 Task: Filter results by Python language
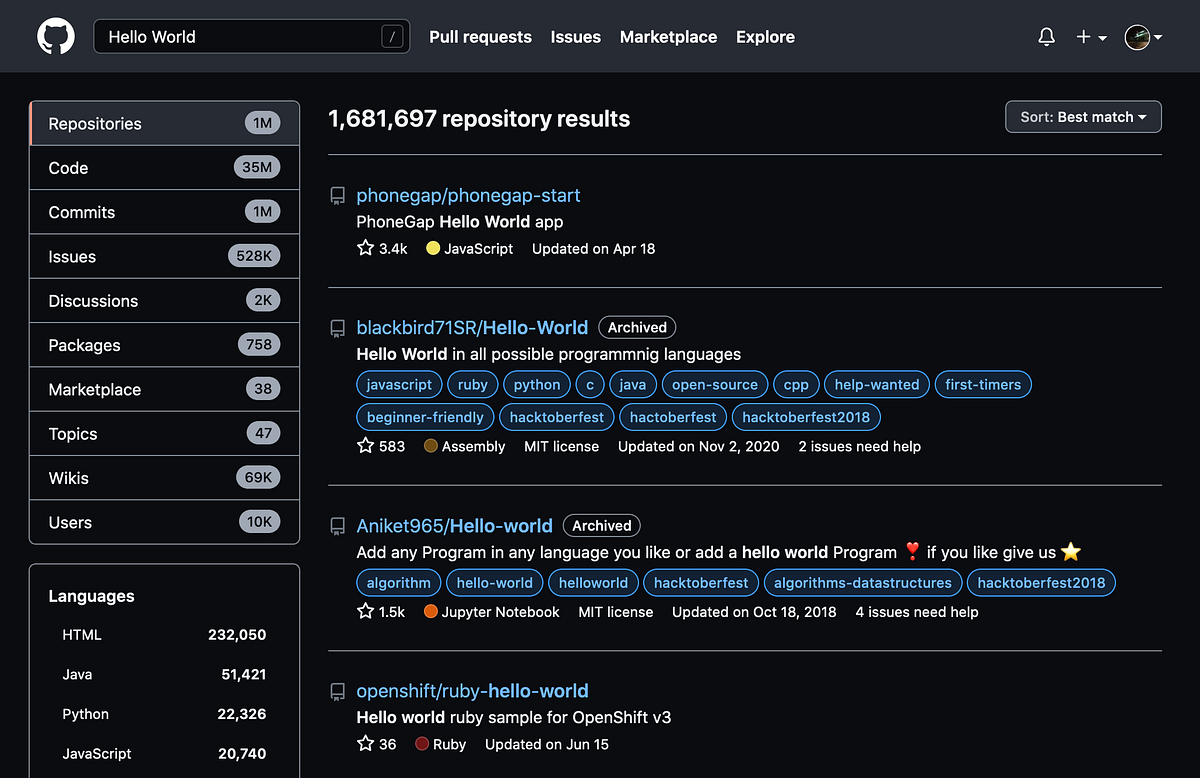point(165,714)
